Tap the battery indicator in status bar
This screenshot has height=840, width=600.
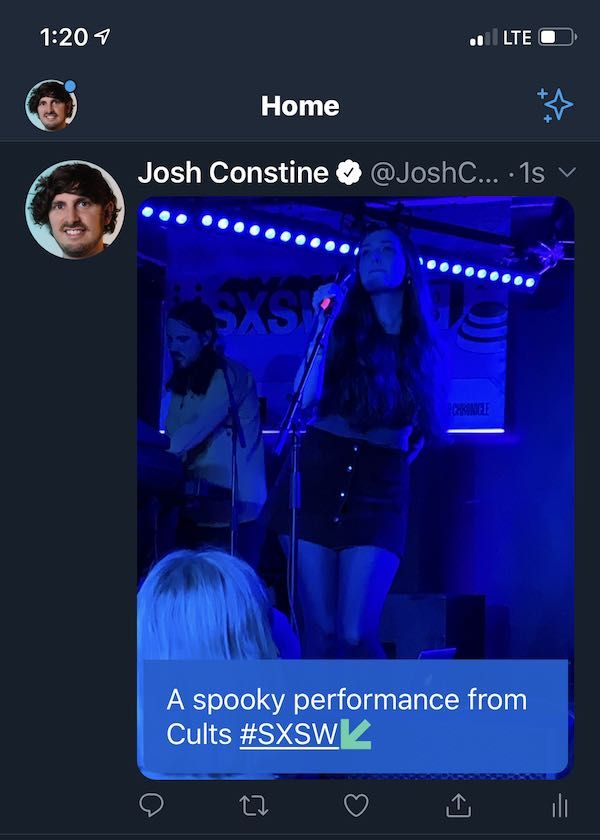pyautogui.click(x=558, y=38)
